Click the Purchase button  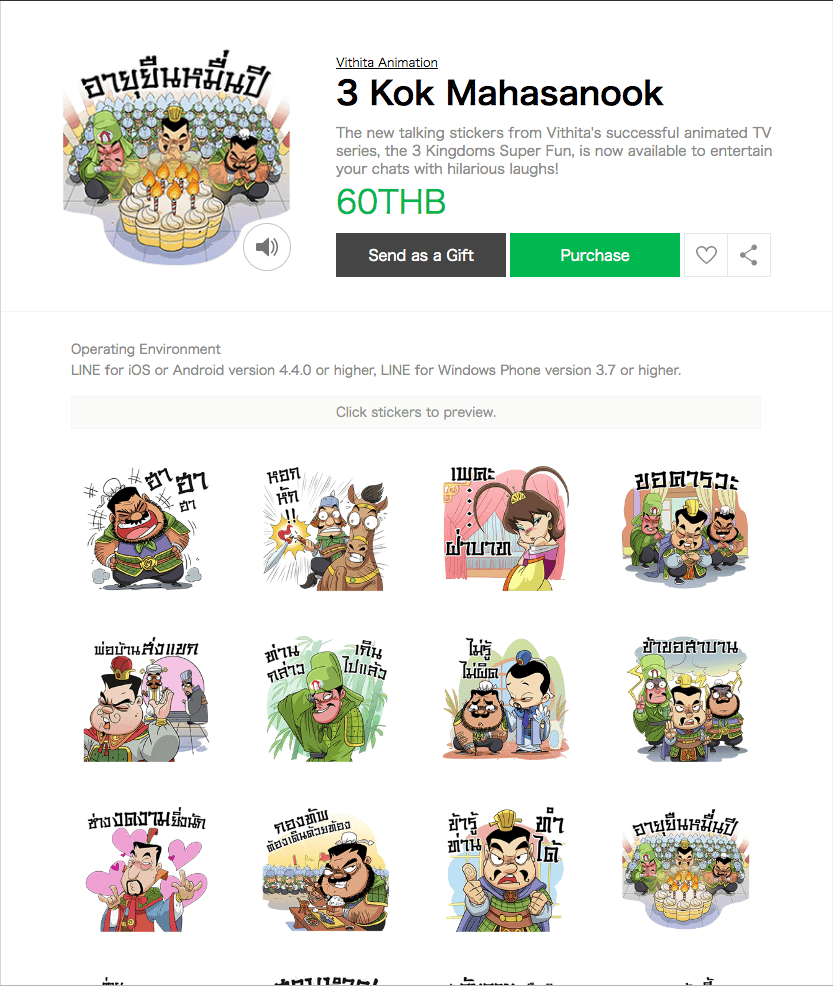click(594, 255)
